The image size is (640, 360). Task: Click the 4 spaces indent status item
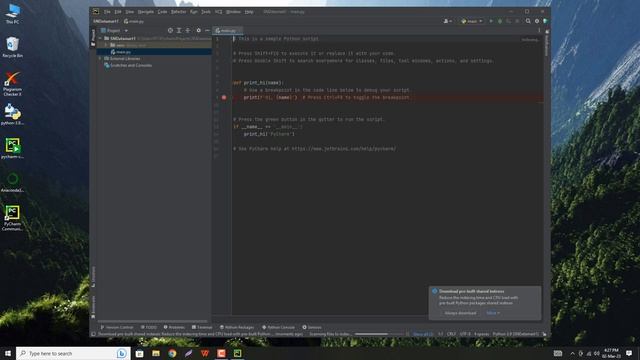[x=481, y=334]
